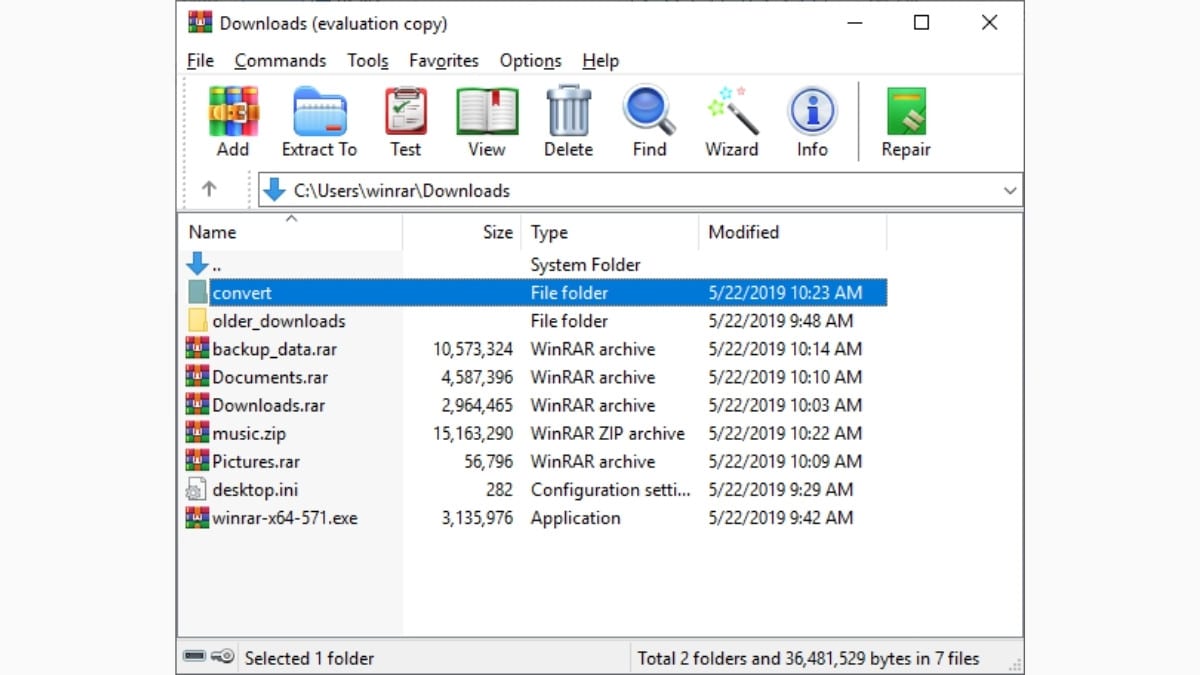Launch the Wizard icon
The image size is (1200, 675).
click(731, 115)
